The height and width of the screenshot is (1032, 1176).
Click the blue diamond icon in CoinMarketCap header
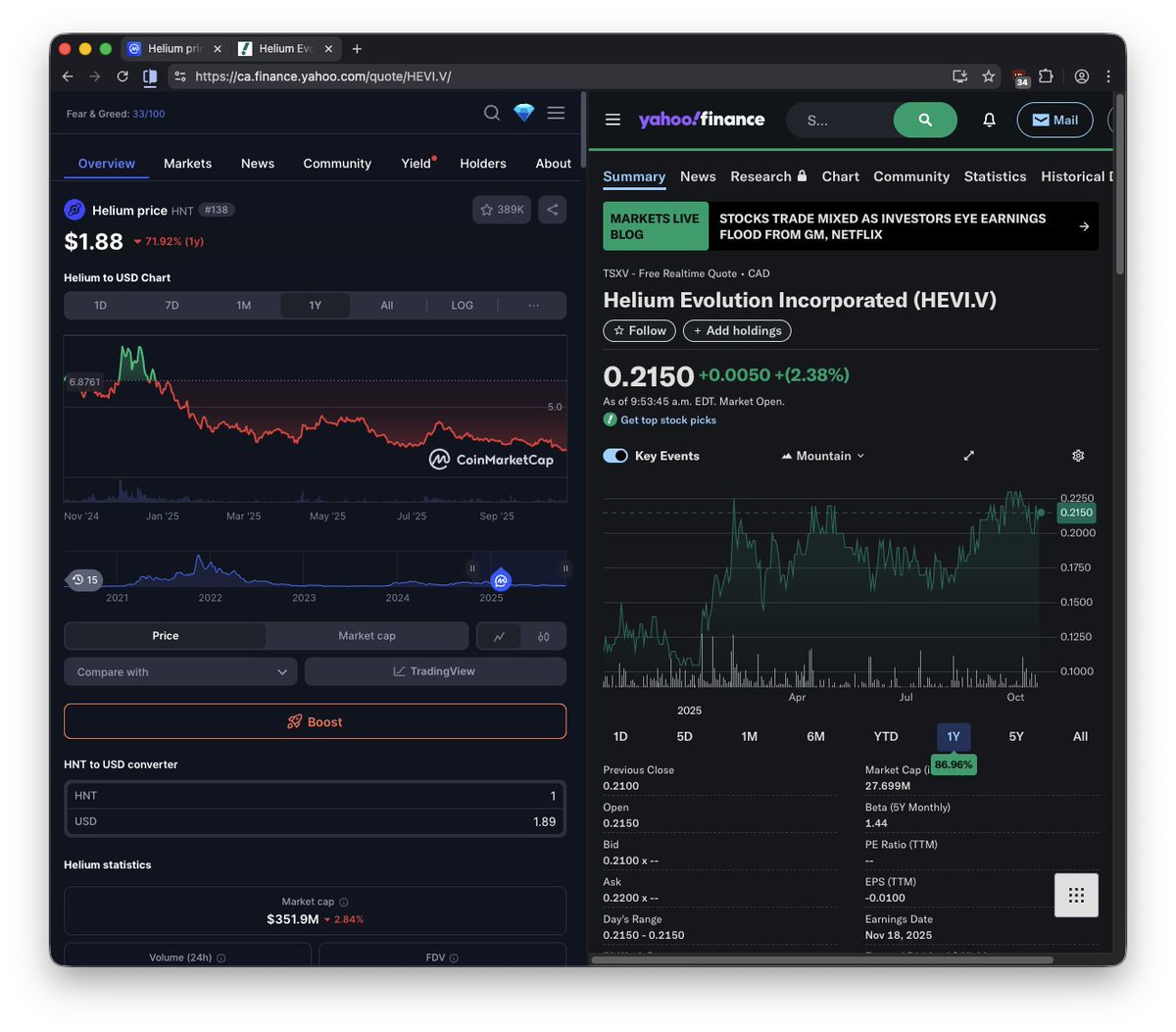coord(524,114)
